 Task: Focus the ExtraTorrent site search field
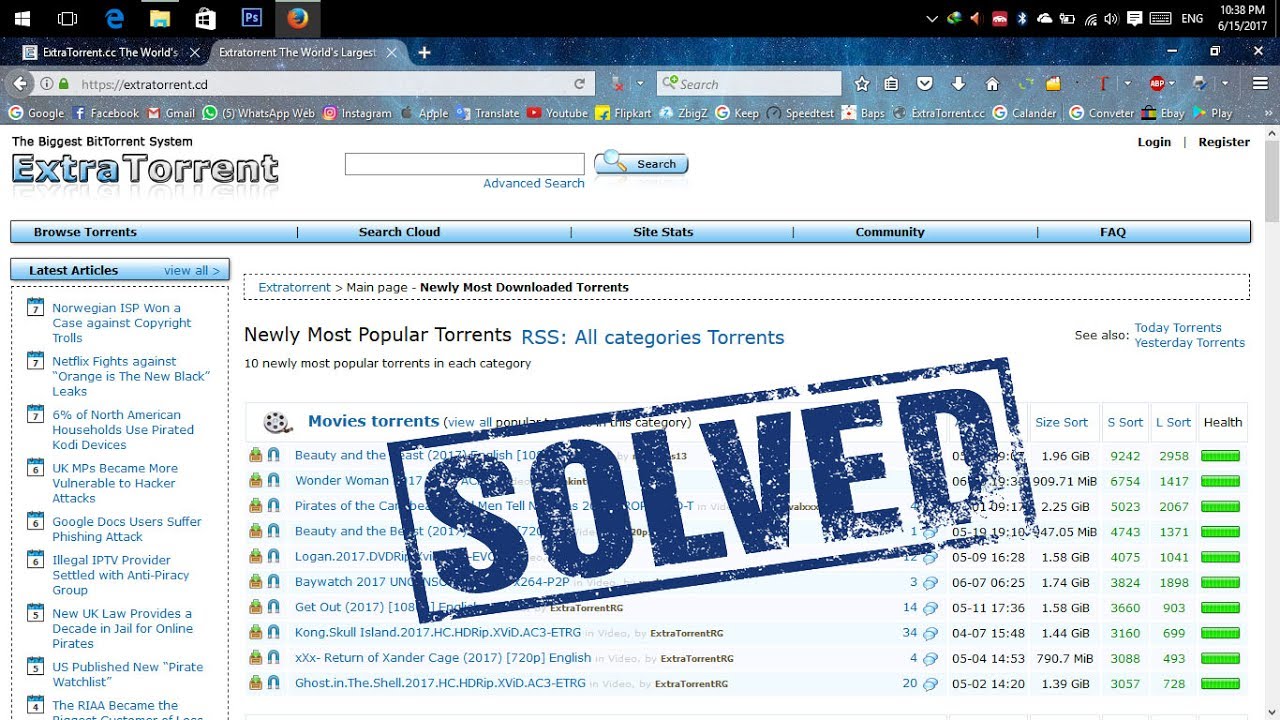pyautogui.click(x=464, y=164)
